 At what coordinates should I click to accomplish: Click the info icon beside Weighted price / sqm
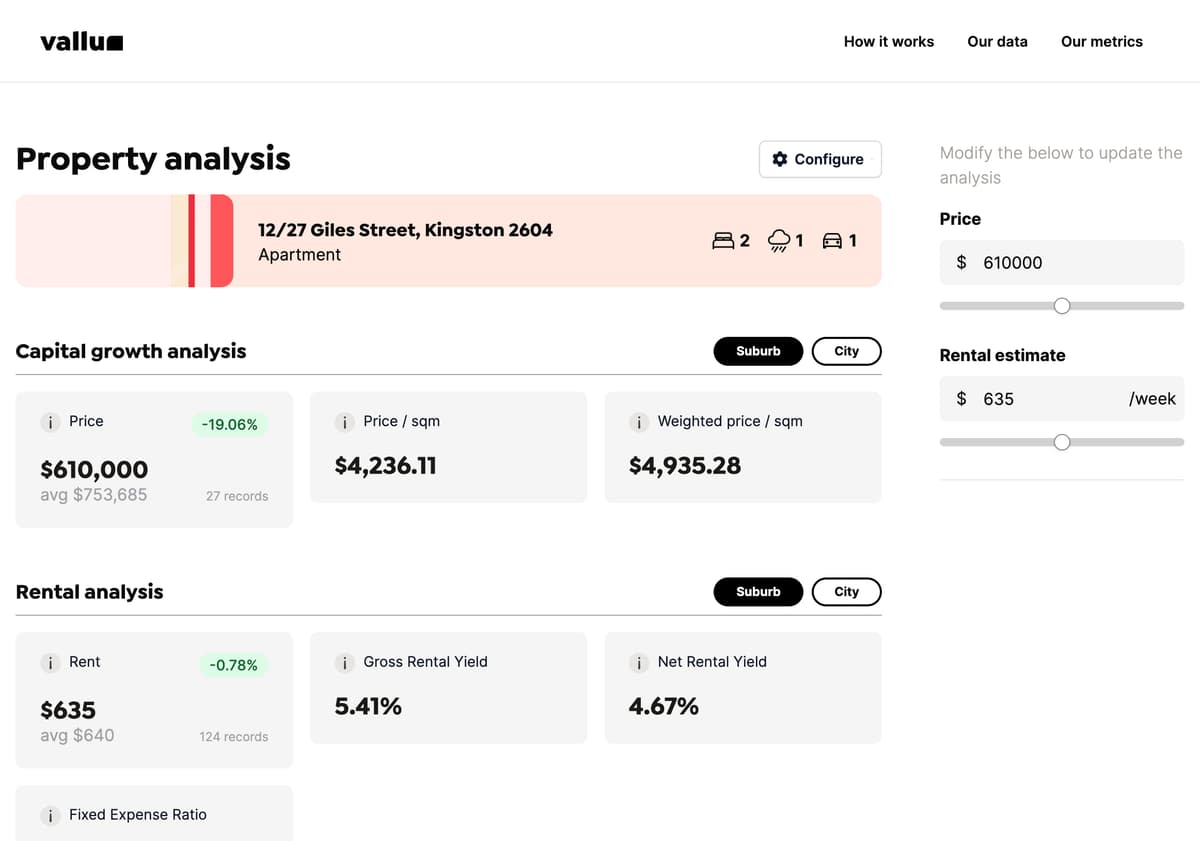639,422
